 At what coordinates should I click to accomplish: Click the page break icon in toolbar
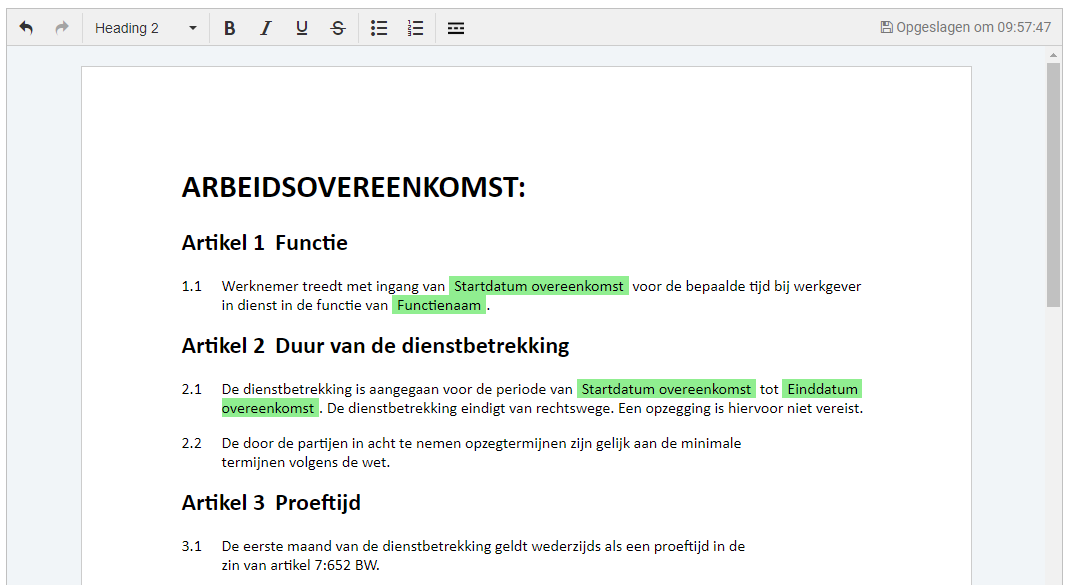[456, 28]
